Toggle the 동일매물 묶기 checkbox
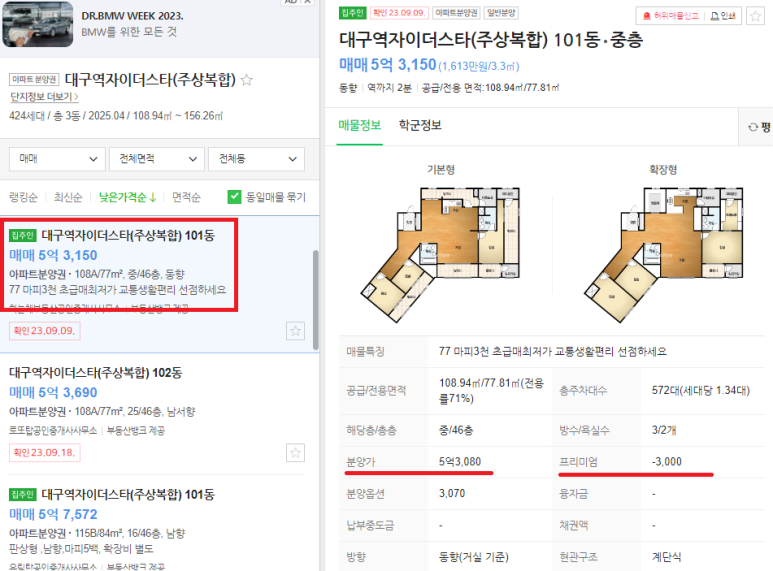 (x=234, y=197)
